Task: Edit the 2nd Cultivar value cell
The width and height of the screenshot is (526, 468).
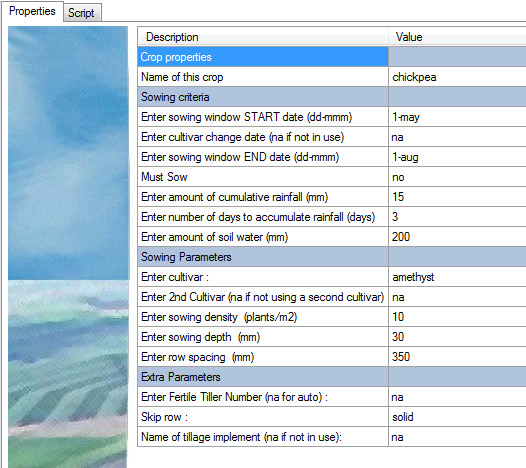Action: coord(457,297)
